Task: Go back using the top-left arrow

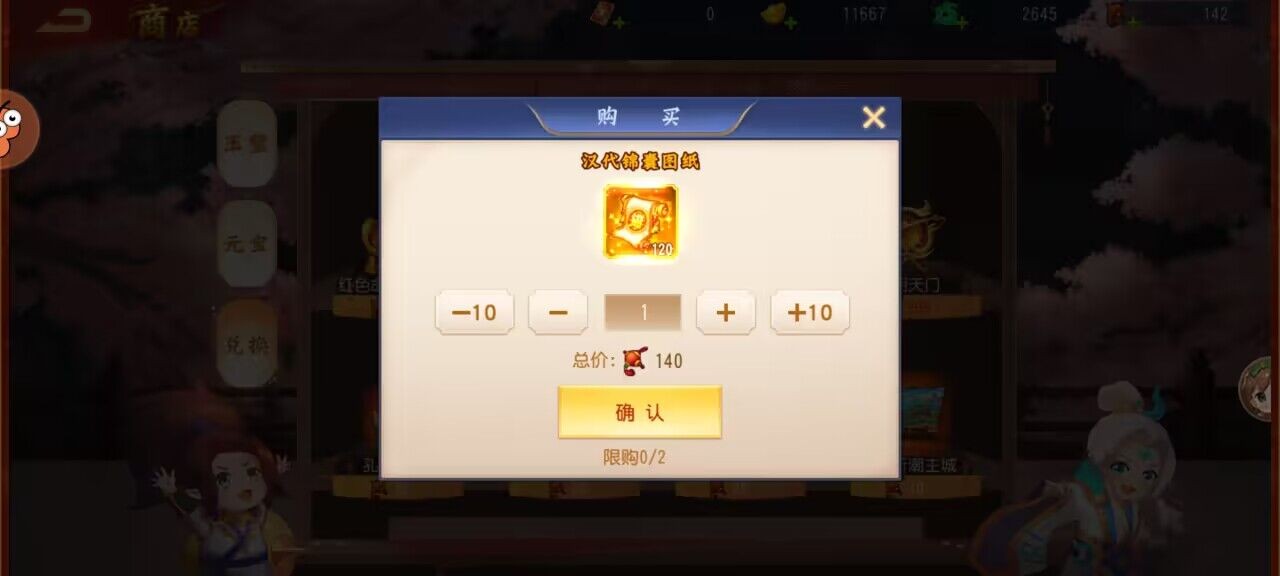Action: pos(64,19)
